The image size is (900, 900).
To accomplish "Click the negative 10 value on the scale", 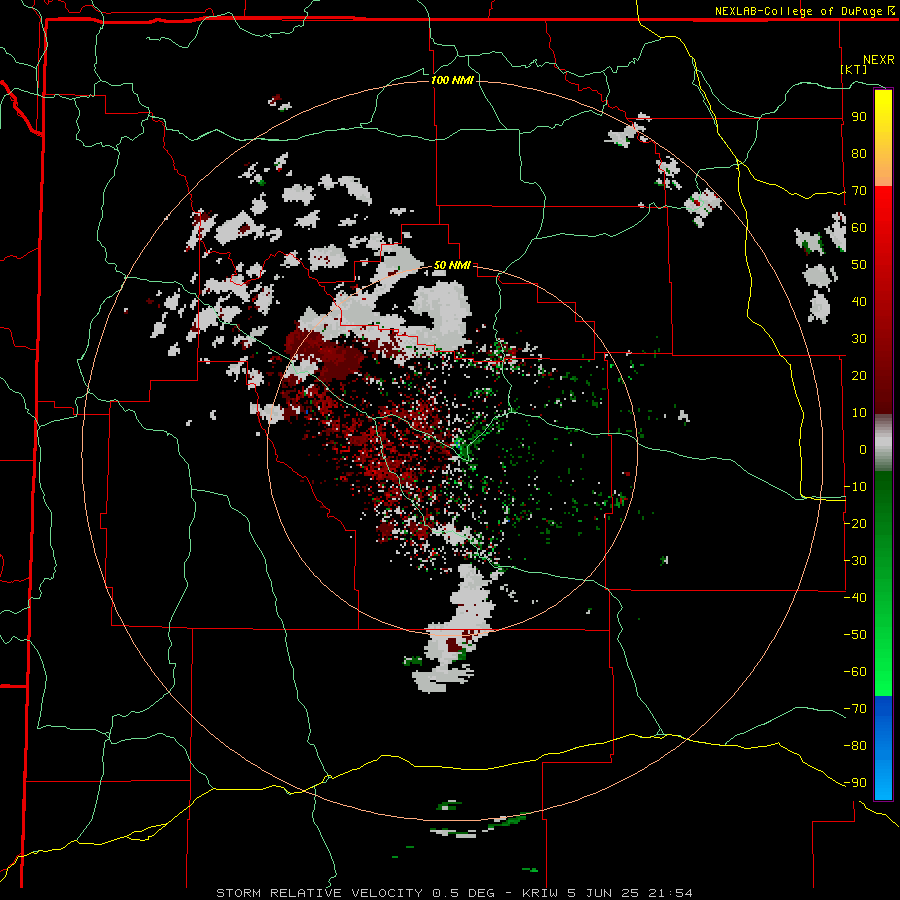I will (855, 487).
